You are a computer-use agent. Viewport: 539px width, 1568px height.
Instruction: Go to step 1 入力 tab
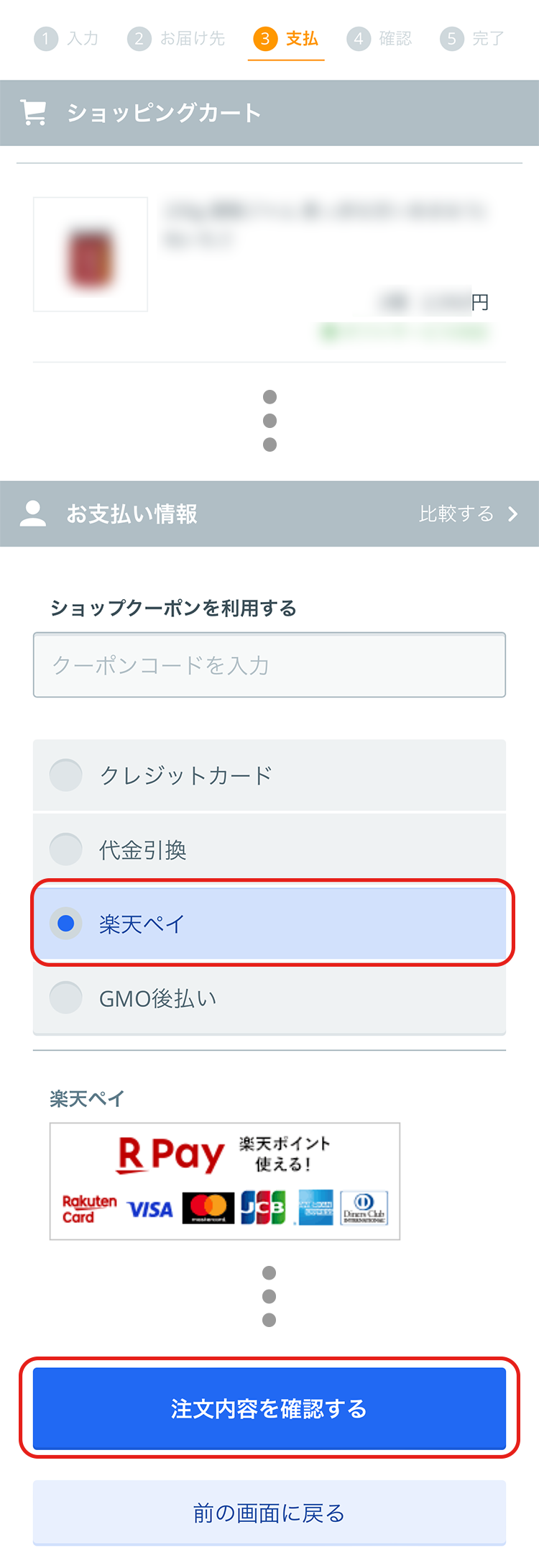(67, 39)
